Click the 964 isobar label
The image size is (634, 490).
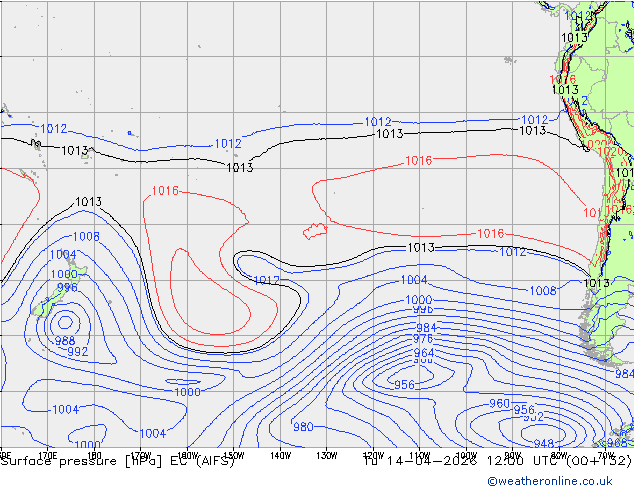424,353
